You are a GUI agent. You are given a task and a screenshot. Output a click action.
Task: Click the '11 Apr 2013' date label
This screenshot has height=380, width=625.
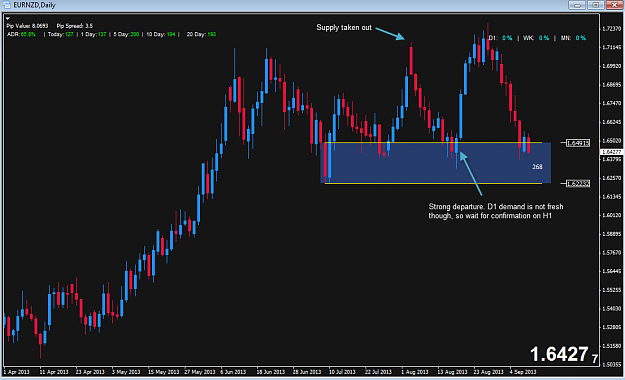tap(54, 372)
